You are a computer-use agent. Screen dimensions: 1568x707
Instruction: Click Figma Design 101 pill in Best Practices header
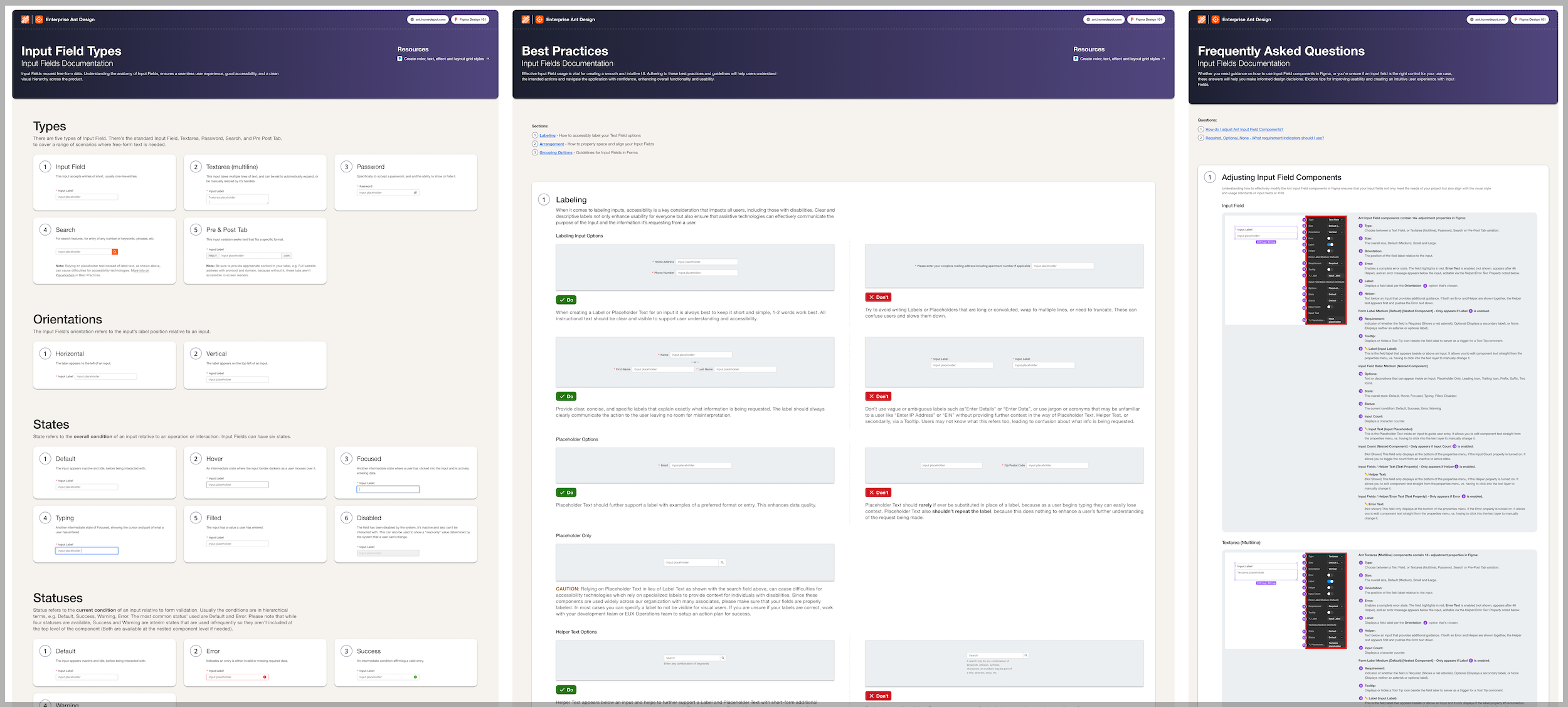1147,19
